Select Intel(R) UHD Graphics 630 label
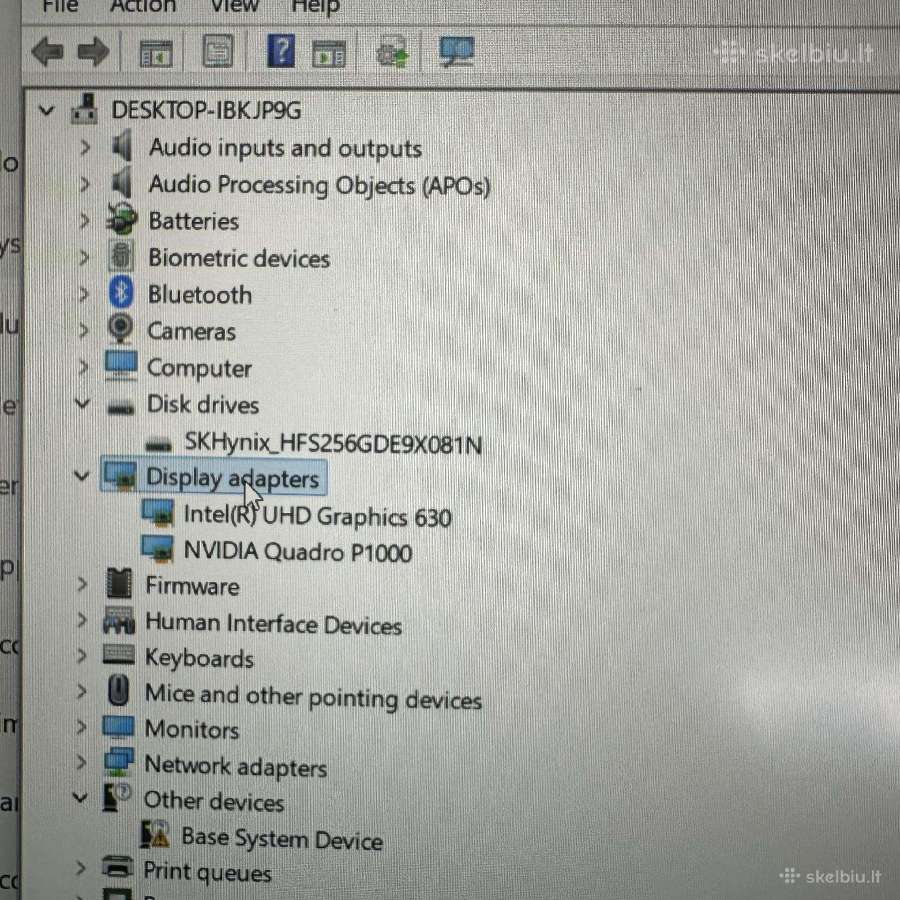Viewport: 900px width, 900px height. [317, 516]
